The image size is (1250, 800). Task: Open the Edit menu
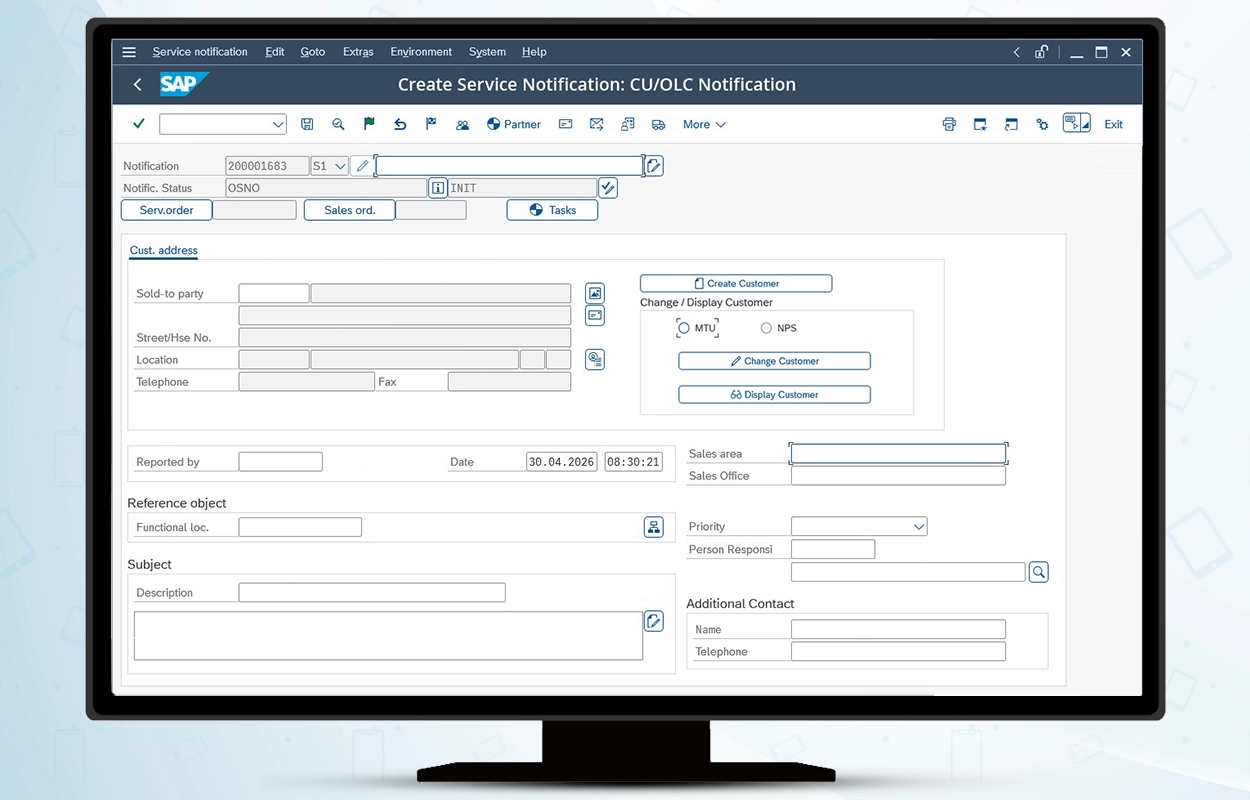275,52
